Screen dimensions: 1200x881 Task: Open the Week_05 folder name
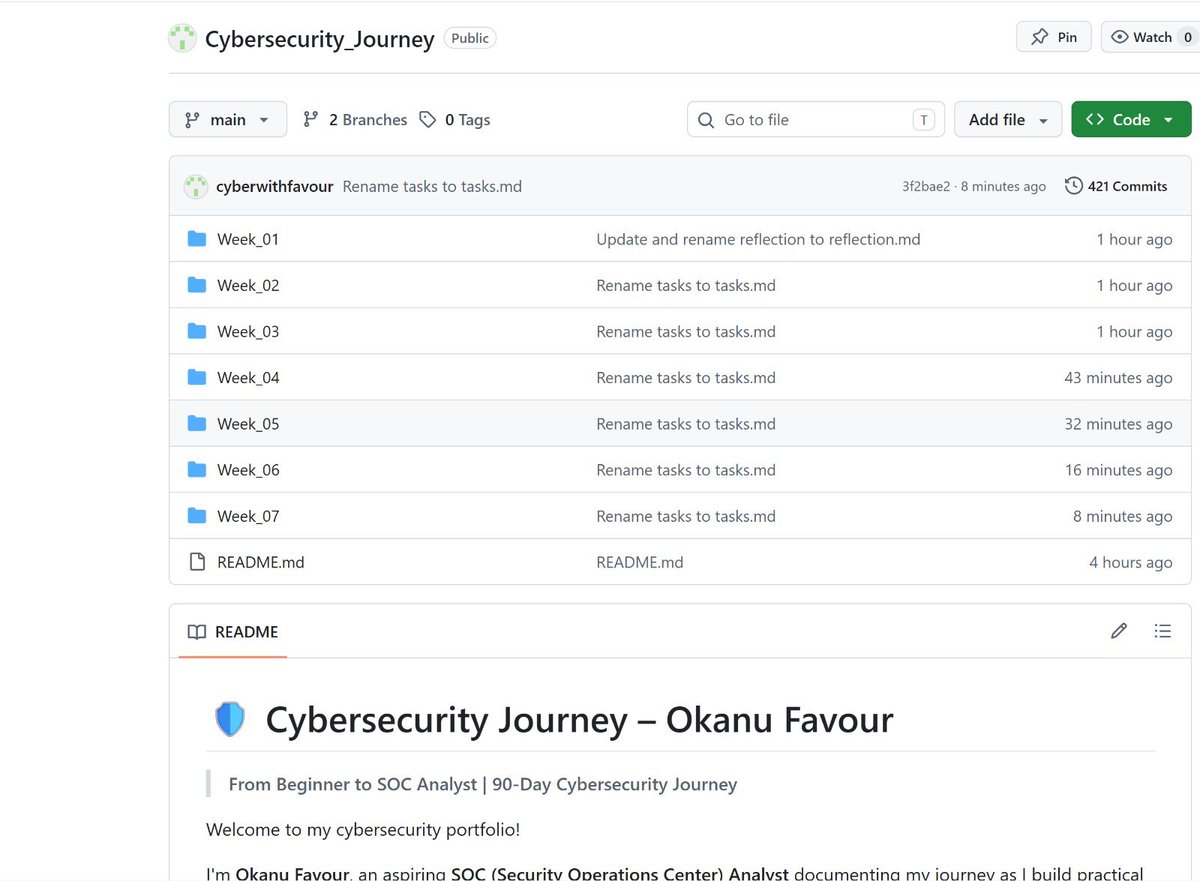pos(248,424)
